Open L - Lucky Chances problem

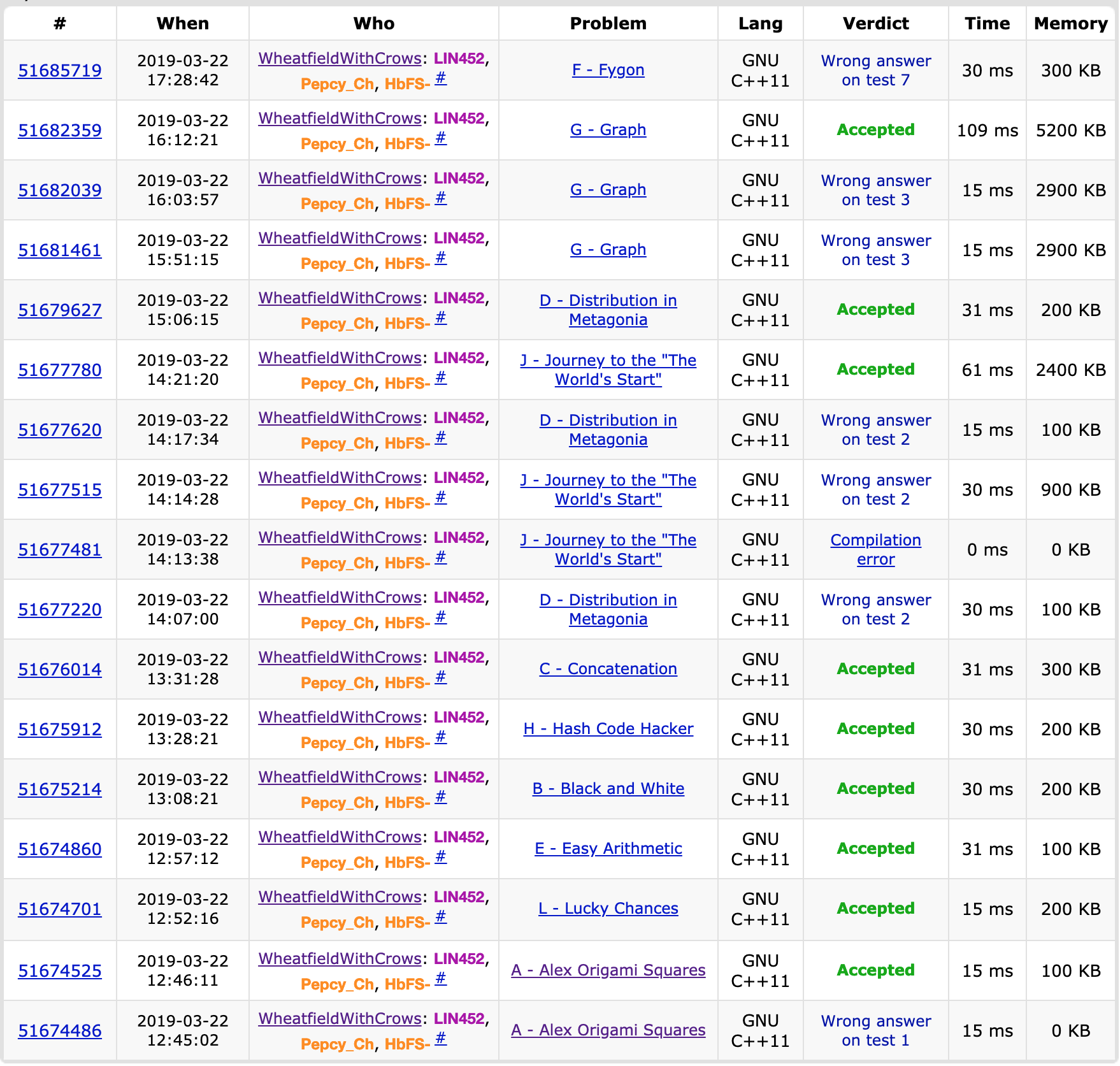608,909
